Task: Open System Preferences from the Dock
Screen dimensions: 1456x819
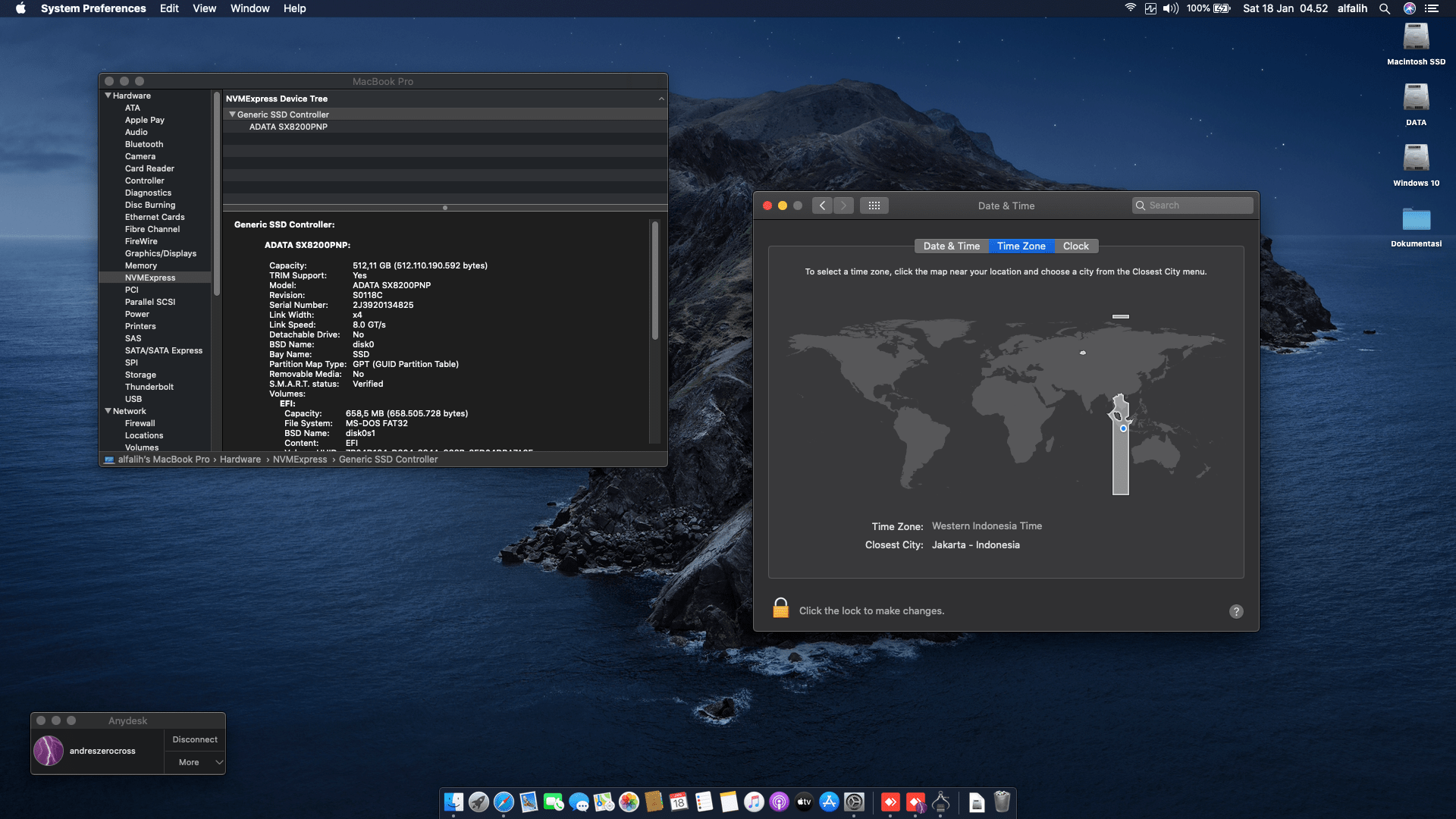Action: [854, 802]
